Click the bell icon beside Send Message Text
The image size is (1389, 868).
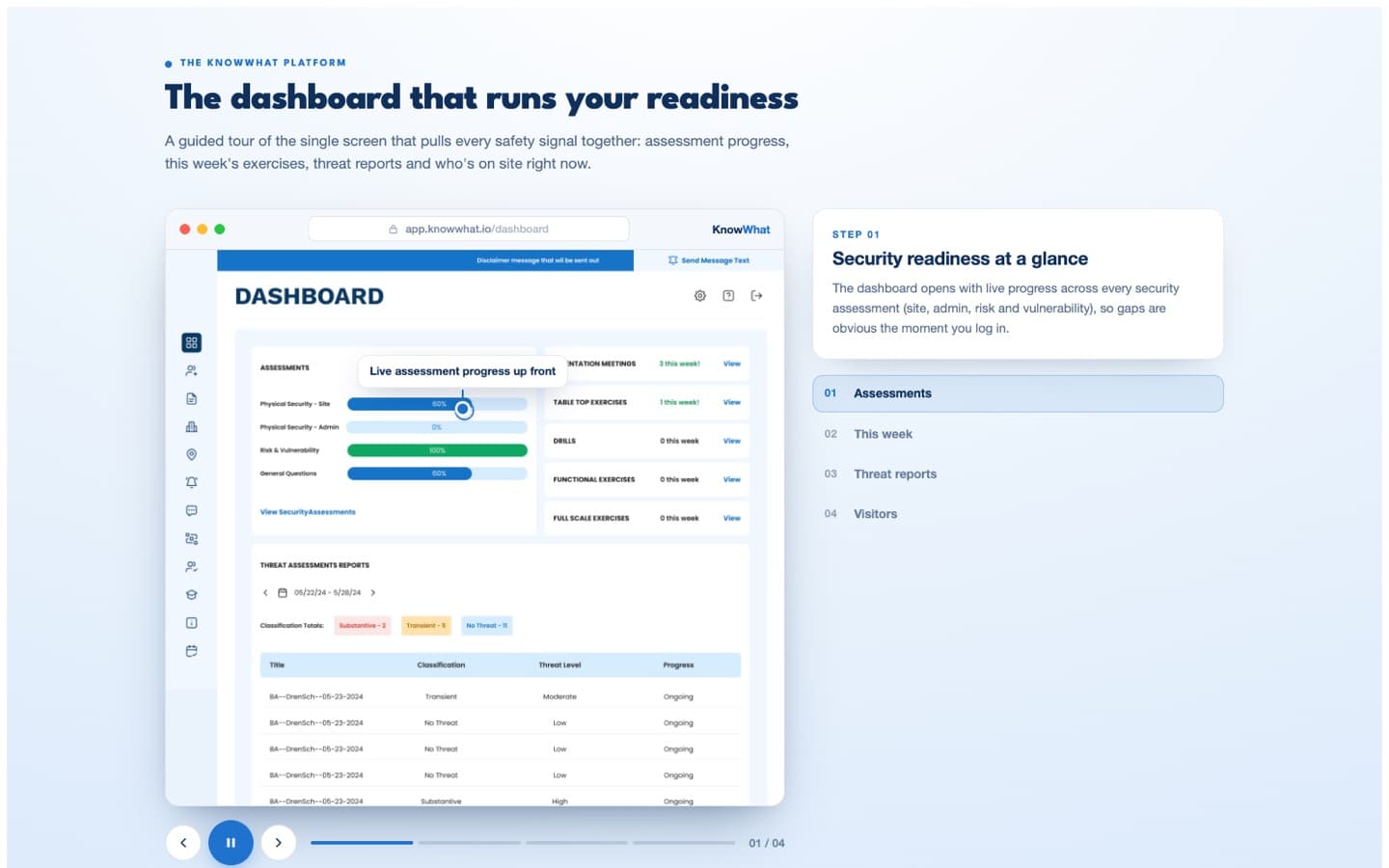672,260
